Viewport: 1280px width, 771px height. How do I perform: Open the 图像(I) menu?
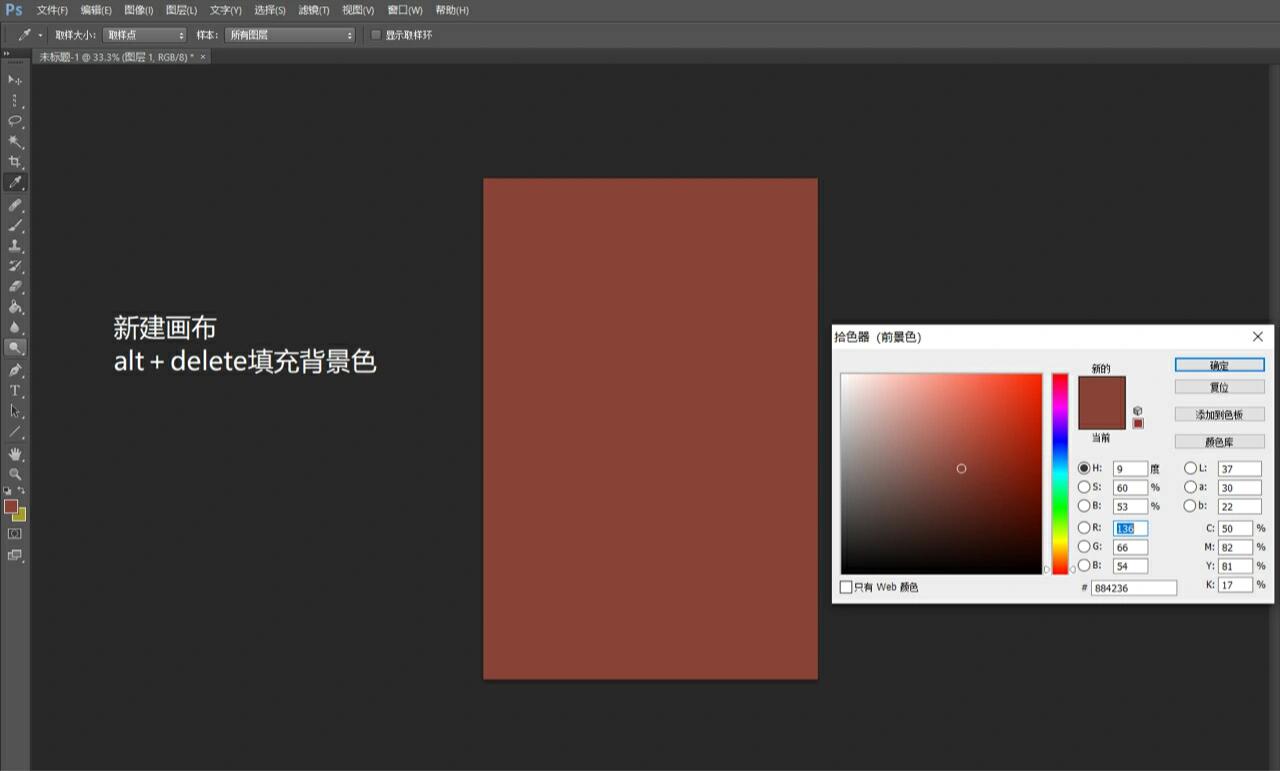tap(138, 10)
